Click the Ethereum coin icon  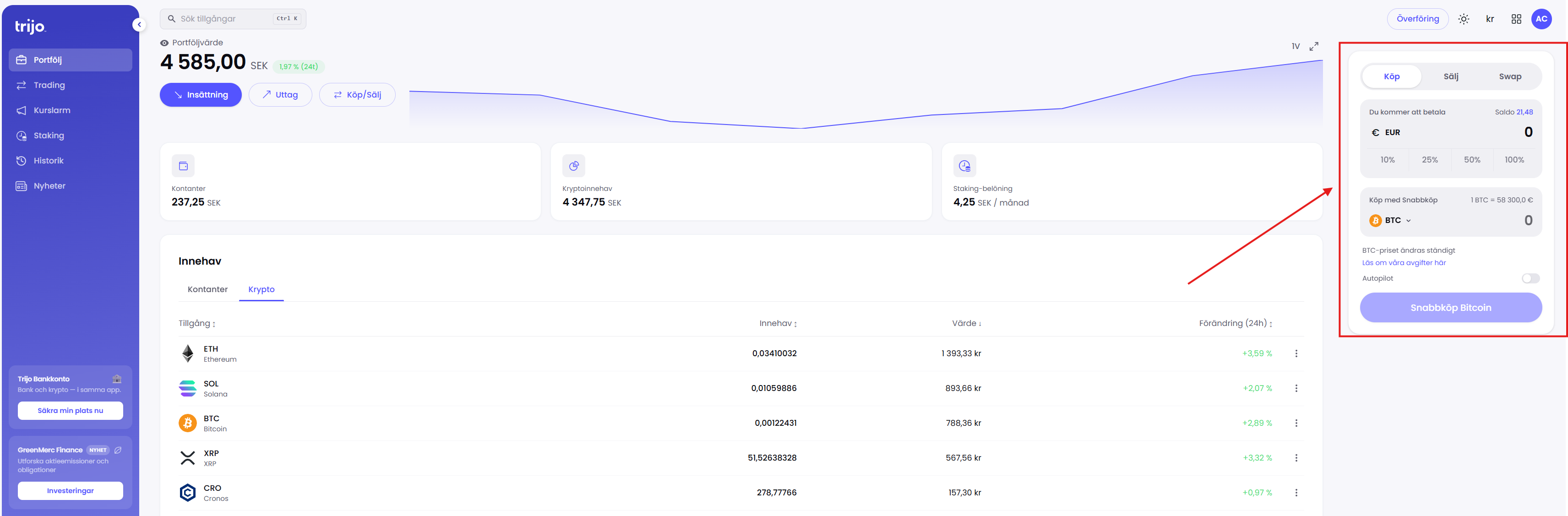pyautogui.click(x=187, y=353)
